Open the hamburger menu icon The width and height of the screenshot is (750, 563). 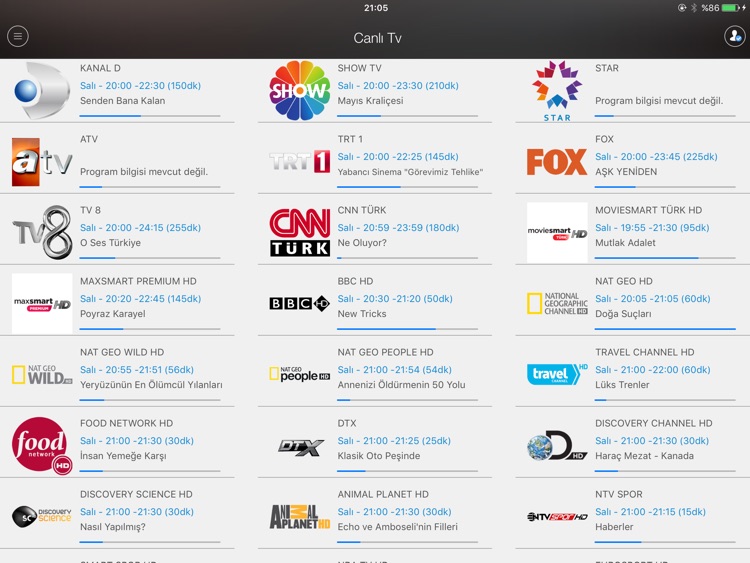[18, 36]
